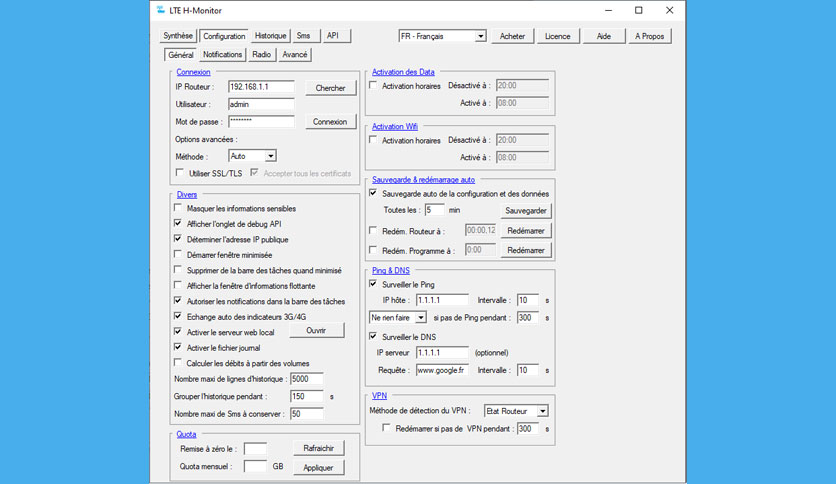Image resolution: width=836 pixels, height=484 pixels.
Task: Click the Appliquer quota button
Action: (318, 467)
